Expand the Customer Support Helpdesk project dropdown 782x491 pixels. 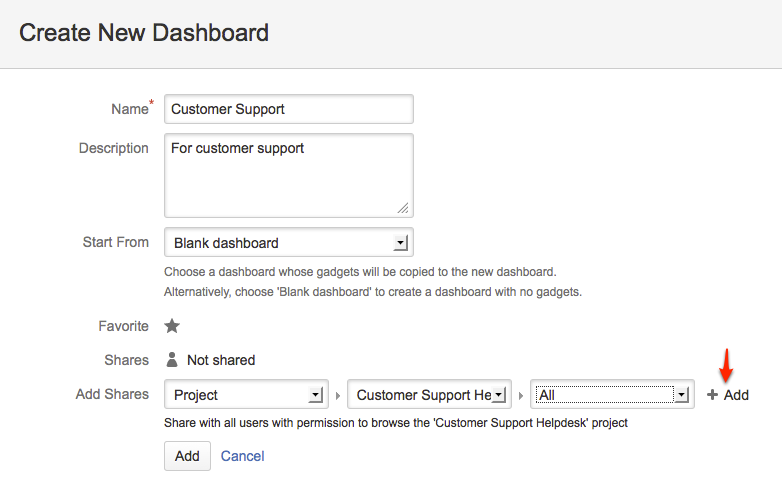[x=429, y=395]
